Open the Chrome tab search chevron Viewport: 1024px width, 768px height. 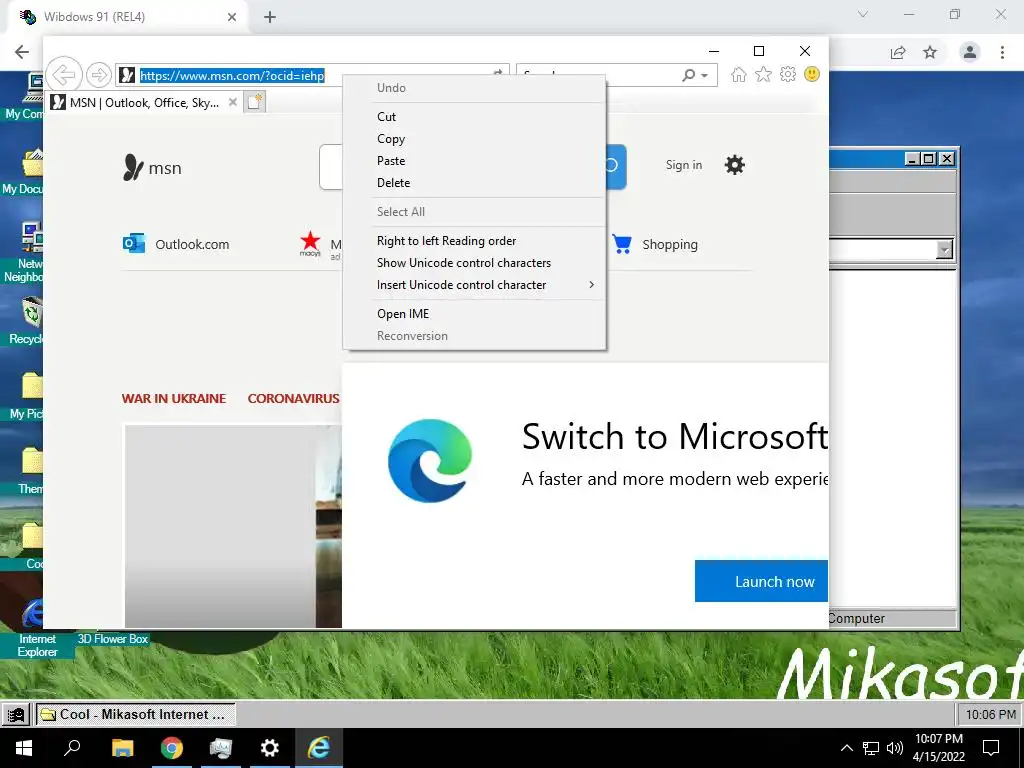coord(863,14)
